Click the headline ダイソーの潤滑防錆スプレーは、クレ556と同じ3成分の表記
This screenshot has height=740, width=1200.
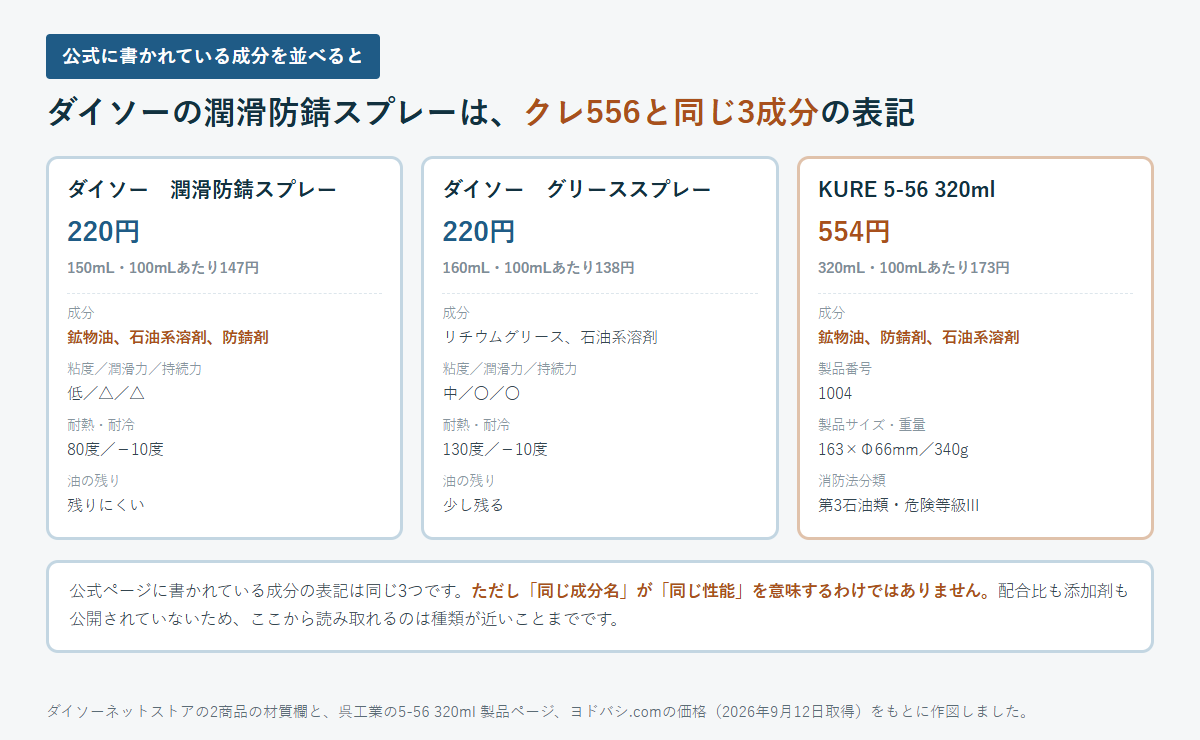tap(481, 112)
